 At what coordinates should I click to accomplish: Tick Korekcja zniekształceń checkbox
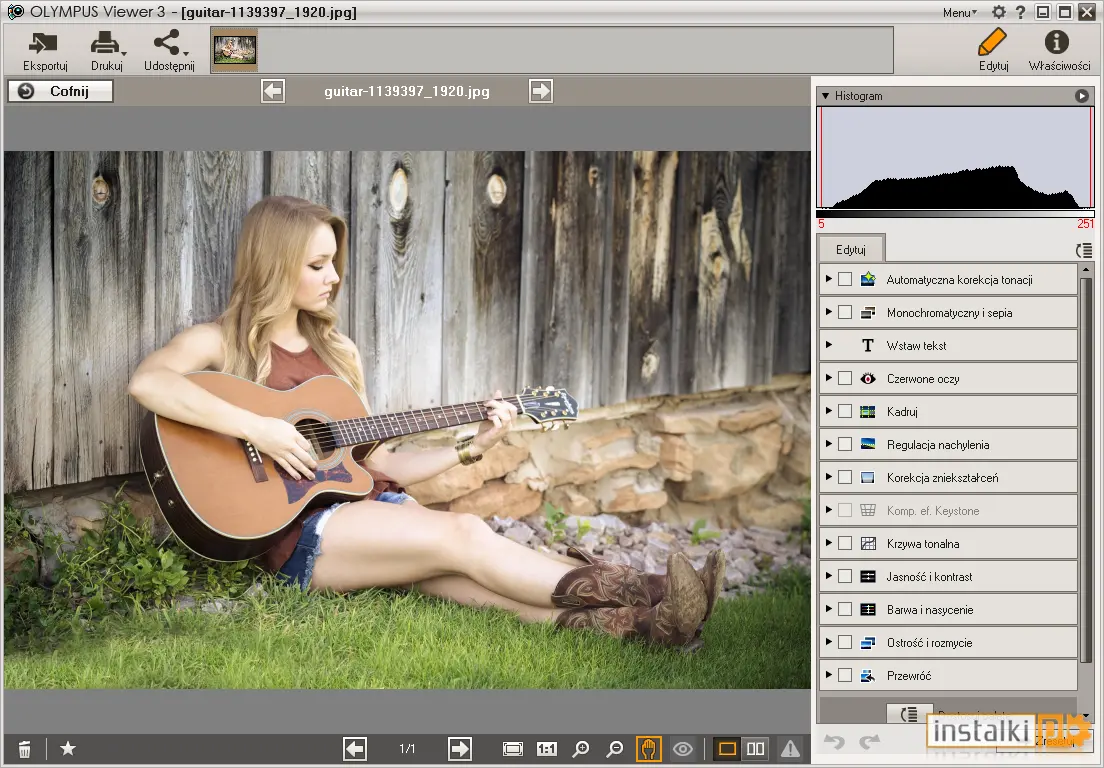[845, 478]
